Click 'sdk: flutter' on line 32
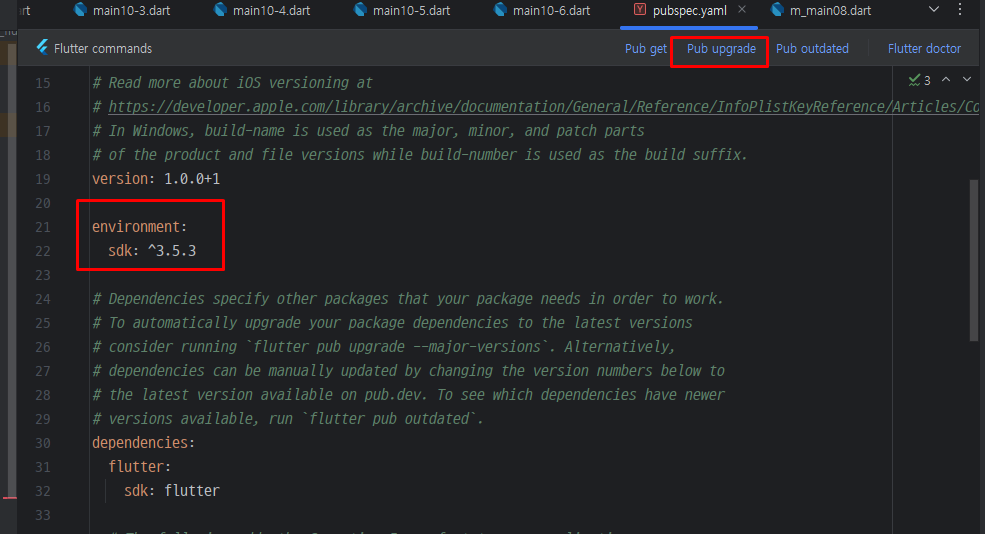Viewport: 985px width, 534px height. coord(171,491)
